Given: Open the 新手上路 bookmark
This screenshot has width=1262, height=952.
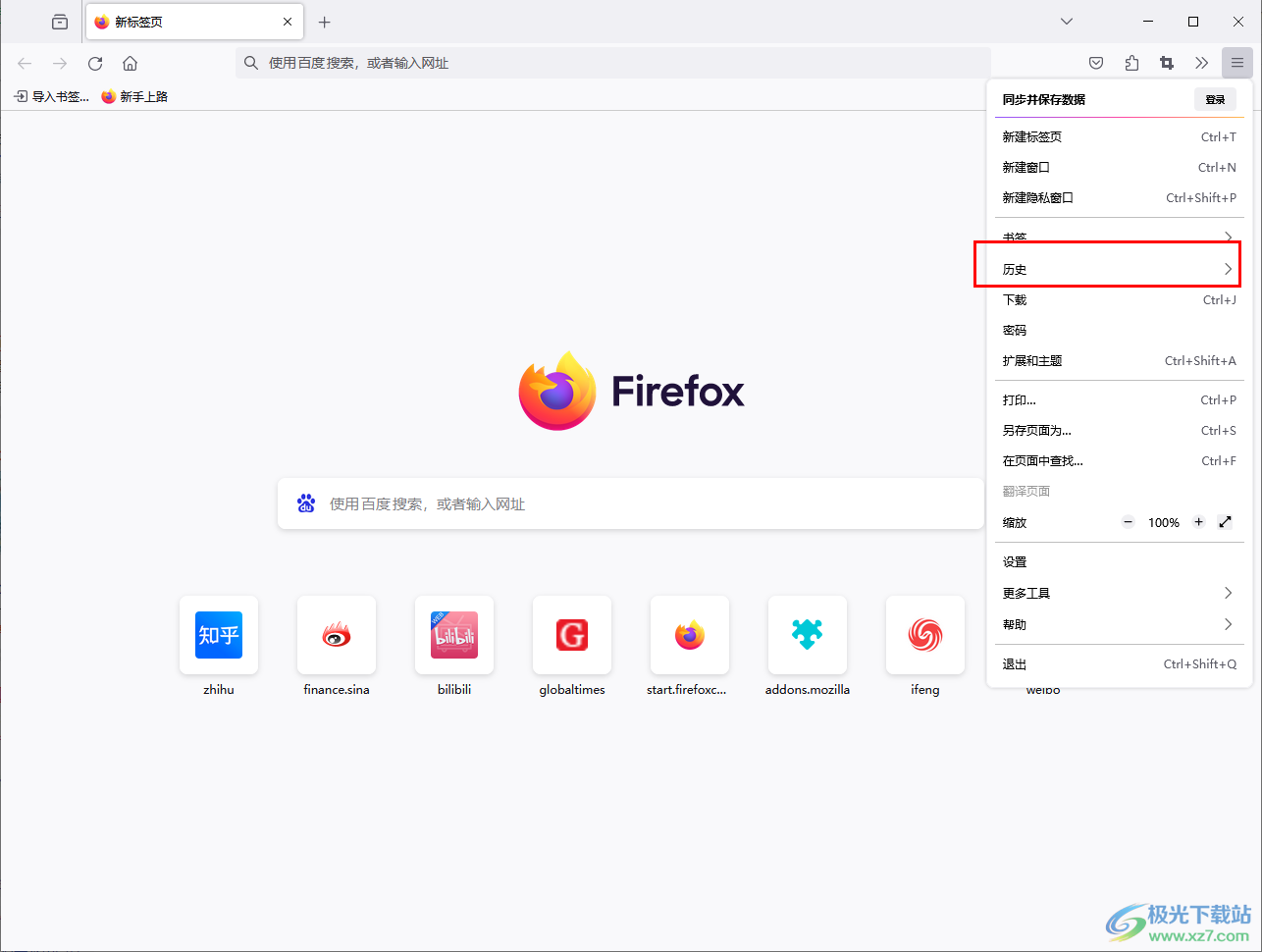Looking at the screenshot, I should [x=134, y=96].
